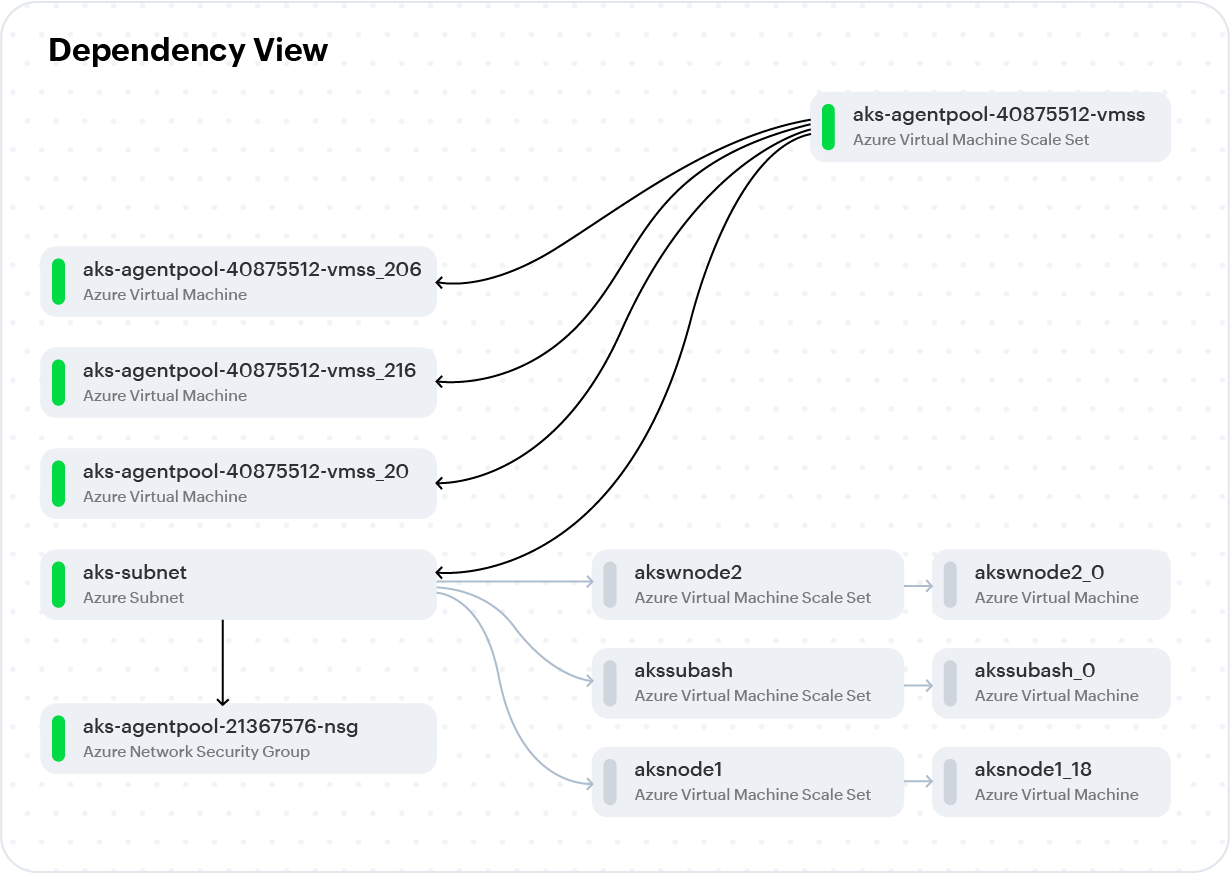Select the akswnode2 scale set card

click(x=747, y=585)
